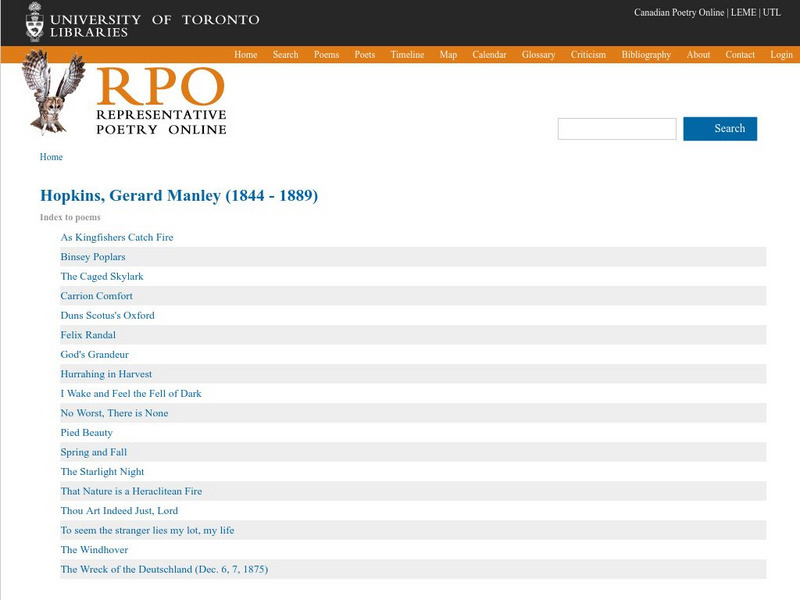Select Glossary from the navigation bar
The height and width of the screenshot is (600, 800).
tap(538, 55)
